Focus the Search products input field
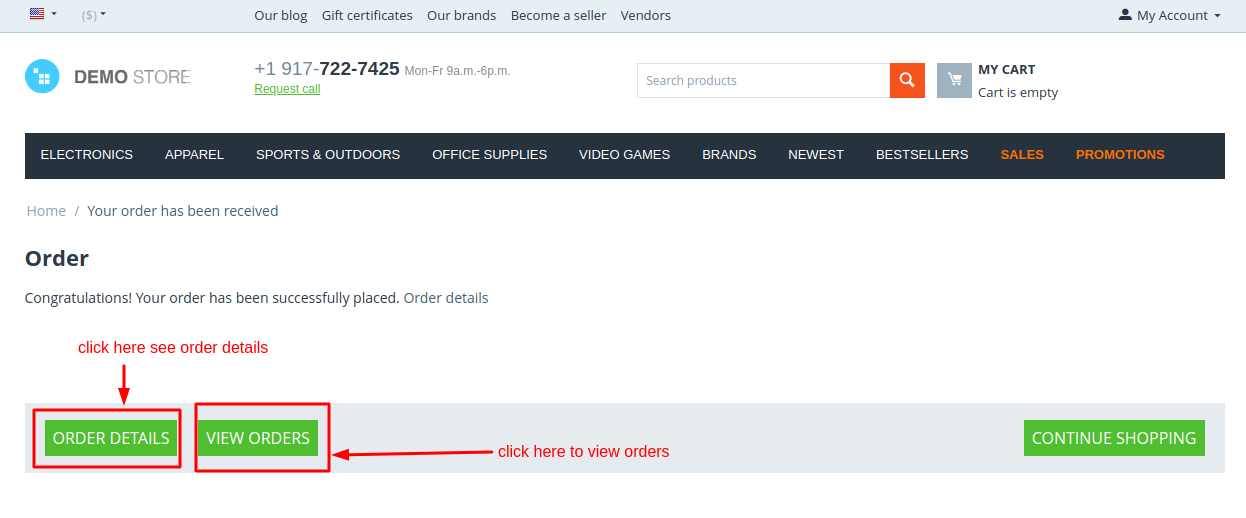 click(x=762, y=80)
